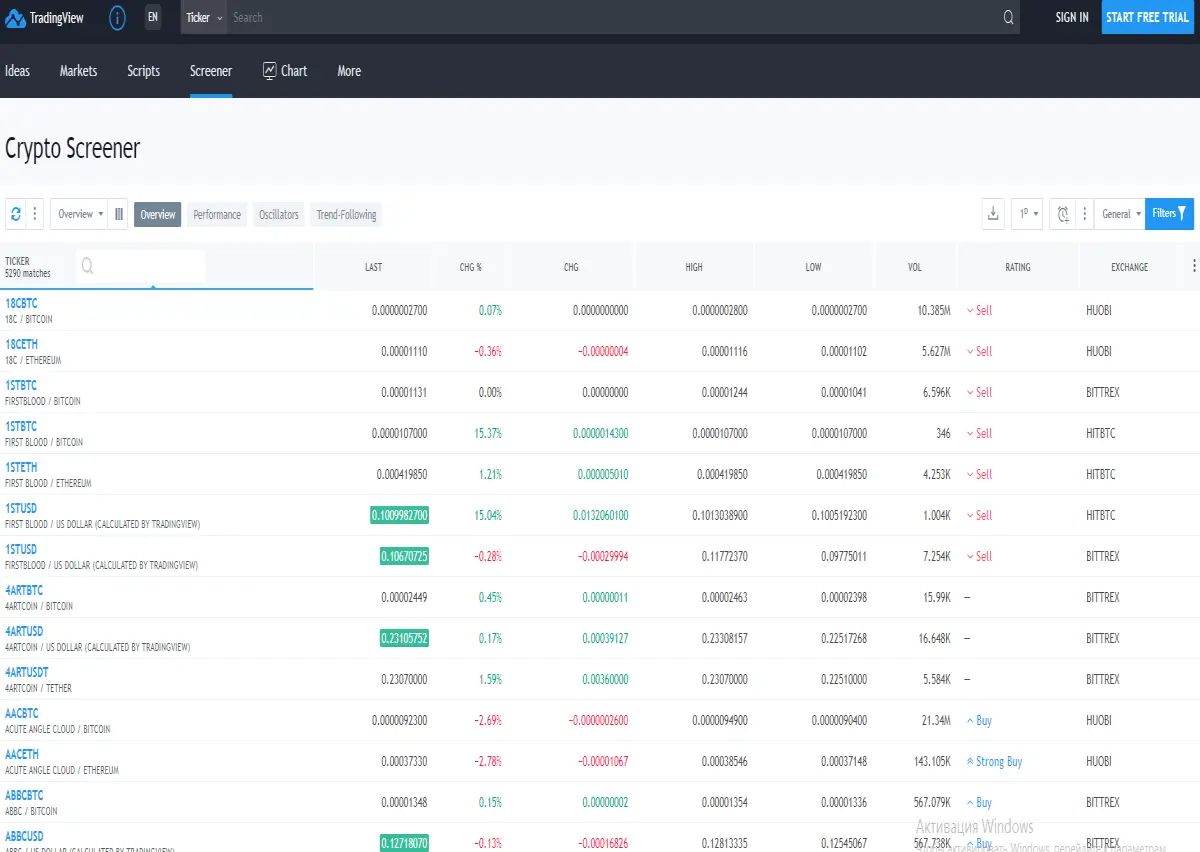Open the 18CBTC ticker link
Image resolution: width=1200 pixels, height=852 pixels.
click(x=21, y=303)
